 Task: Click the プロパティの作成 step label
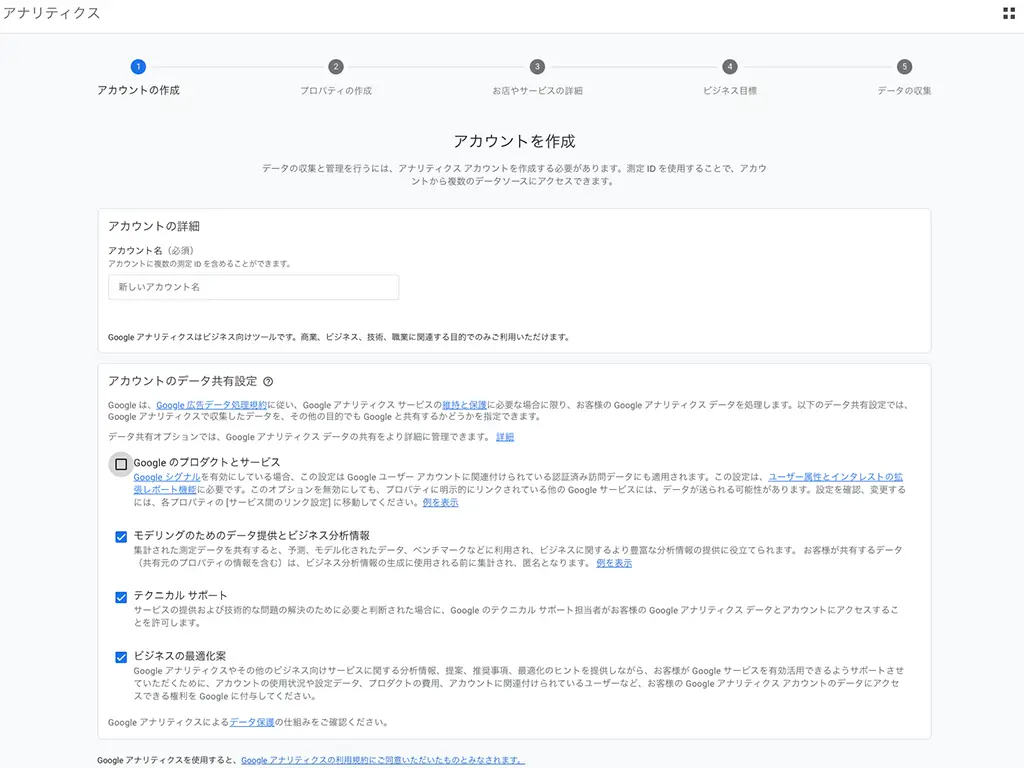(336, 91)
